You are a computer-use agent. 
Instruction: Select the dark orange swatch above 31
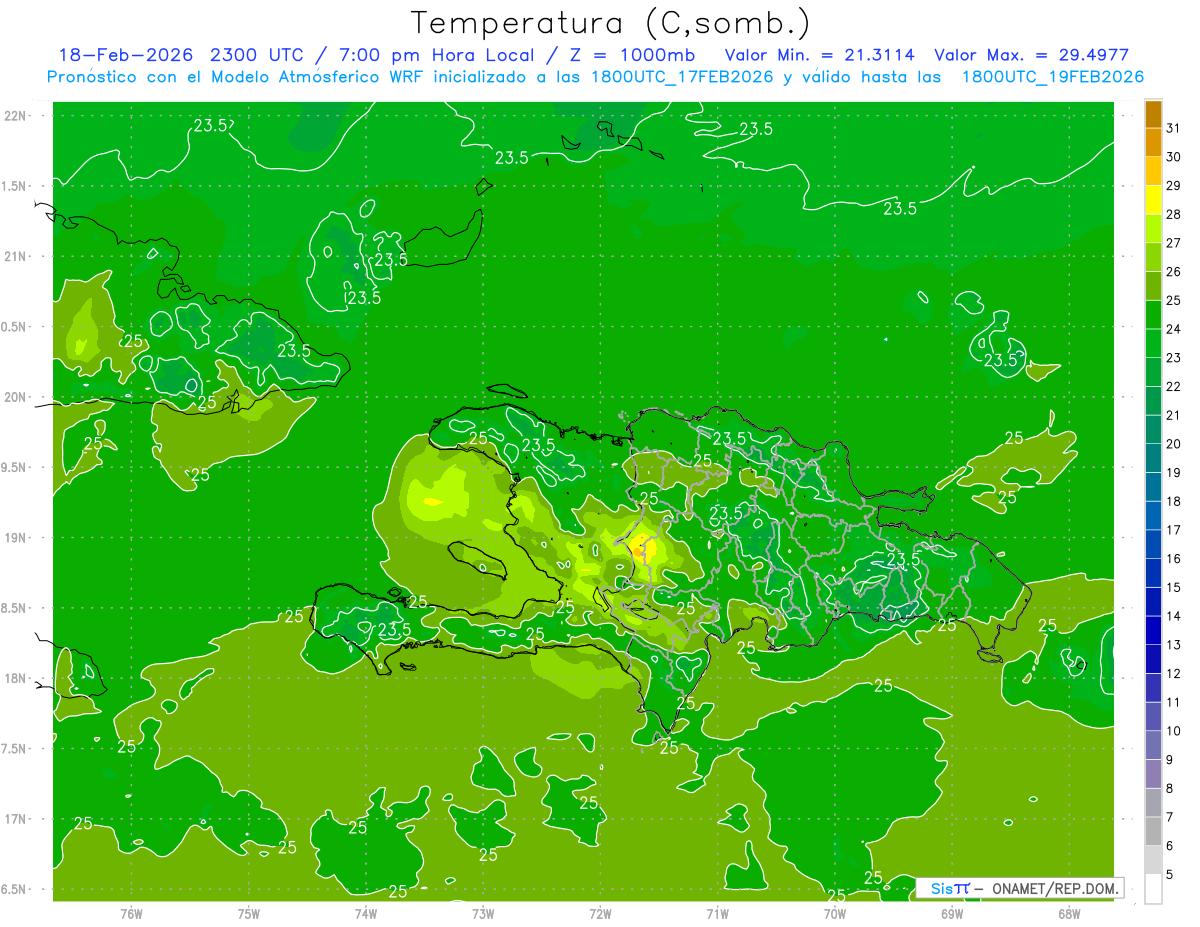click(1153, 114)
